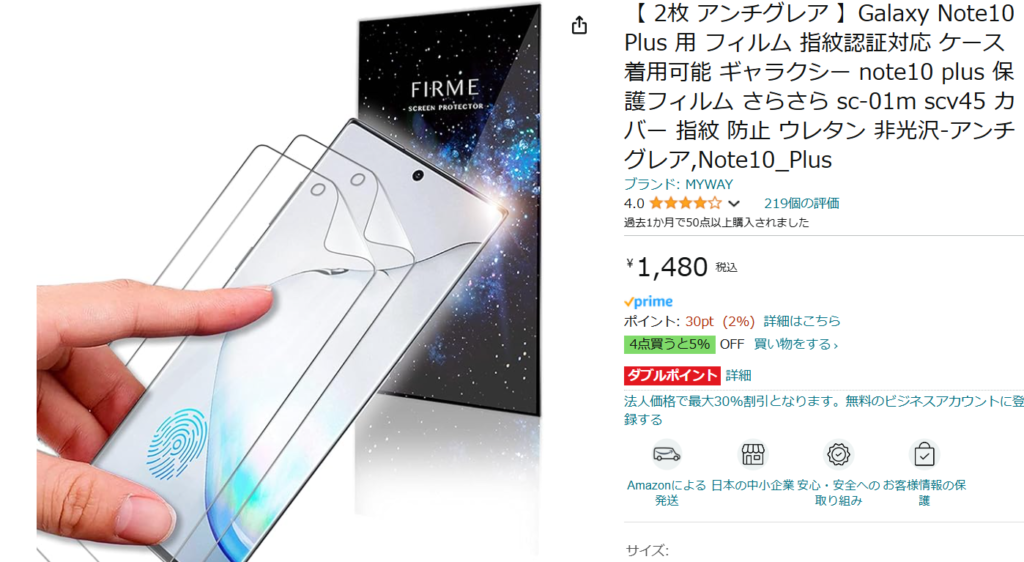
Task: Click 買い物をする promotion link
Action: [795, 344]
